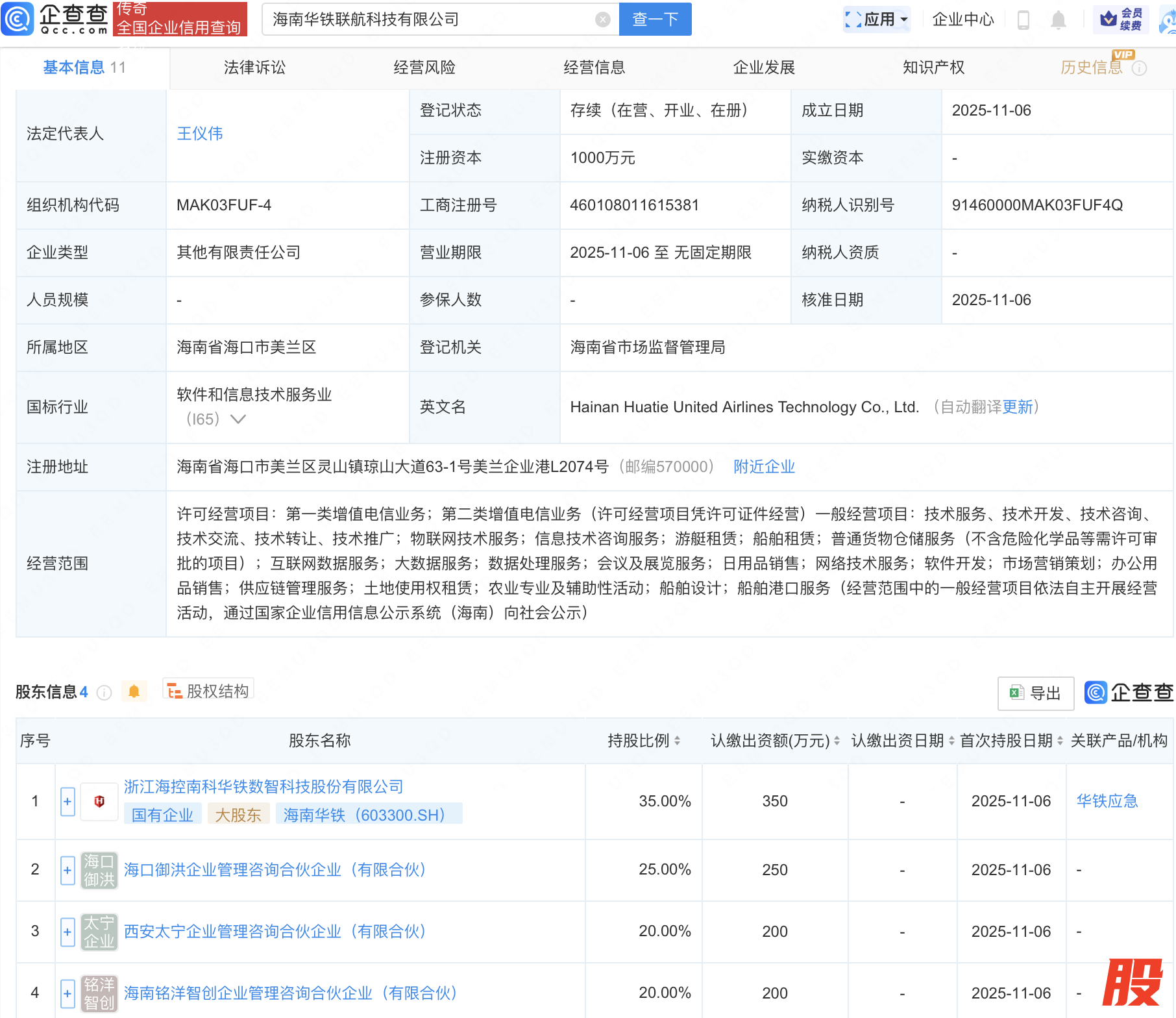1176x1018 pixels.
Task: Sort by 认缴出资额 column arrows
Action: tap(837, 741)
